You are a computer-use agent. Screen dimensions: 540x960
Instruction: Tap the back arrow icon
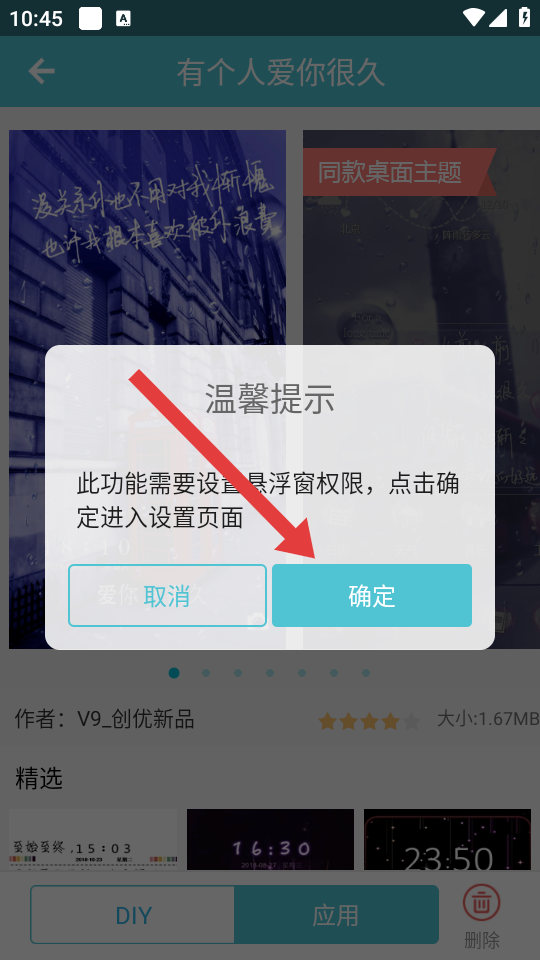coord(42,72)
